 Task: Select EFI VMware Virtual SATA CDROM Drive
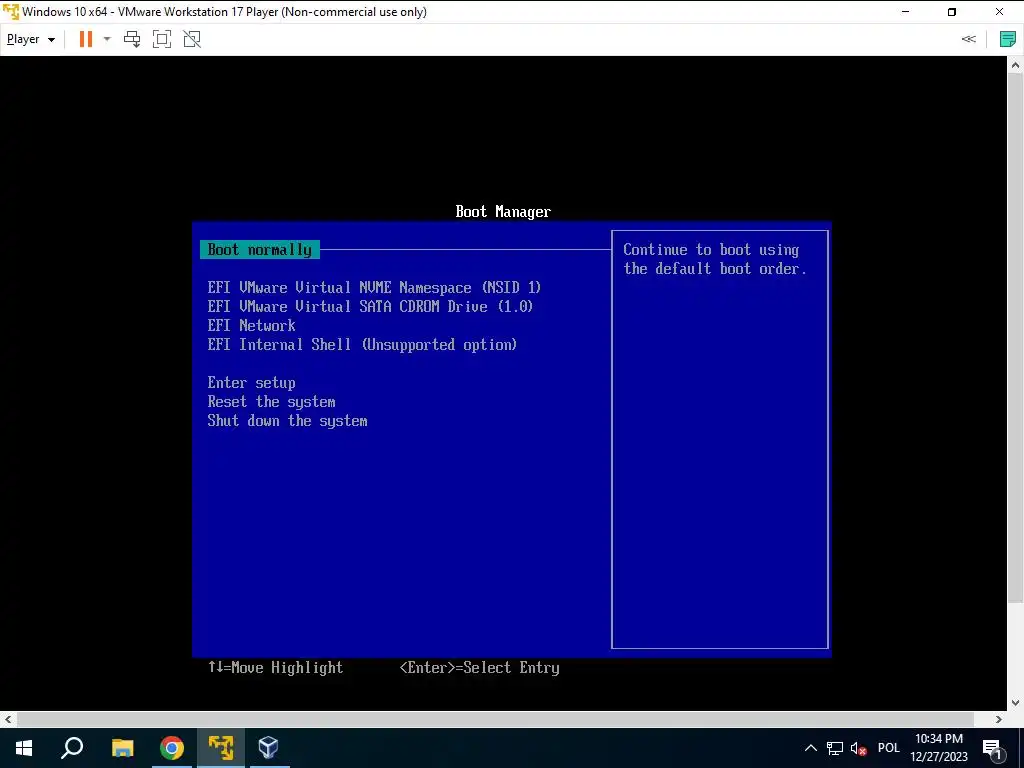pyautogui.click(x=370, y=306)
